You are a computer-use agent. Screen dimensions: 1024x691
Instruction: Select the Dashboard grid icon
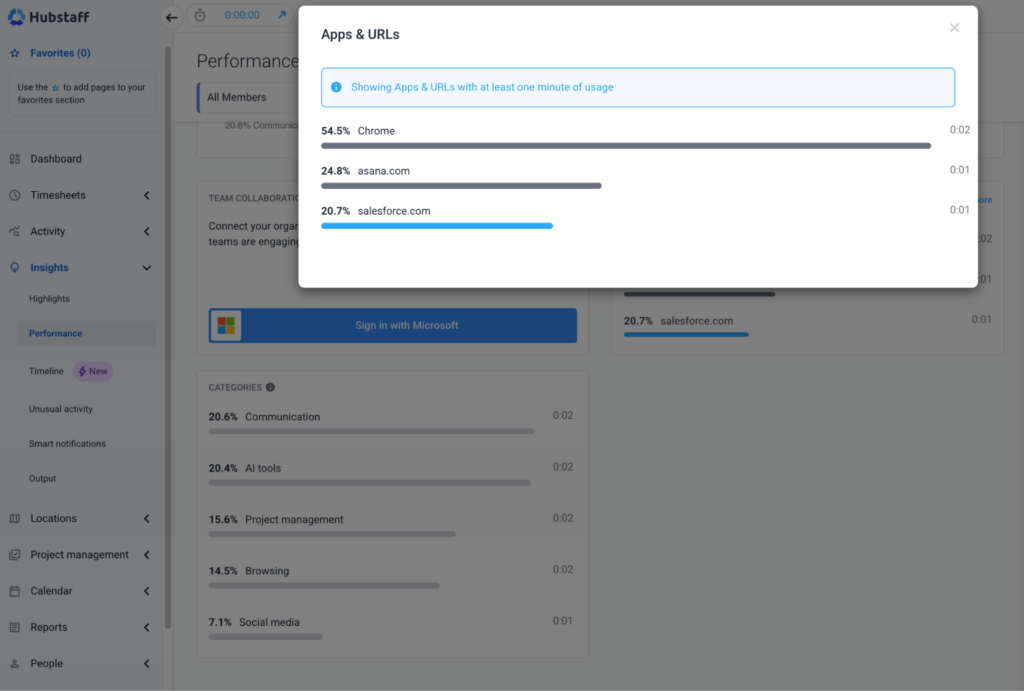(15, 158)
